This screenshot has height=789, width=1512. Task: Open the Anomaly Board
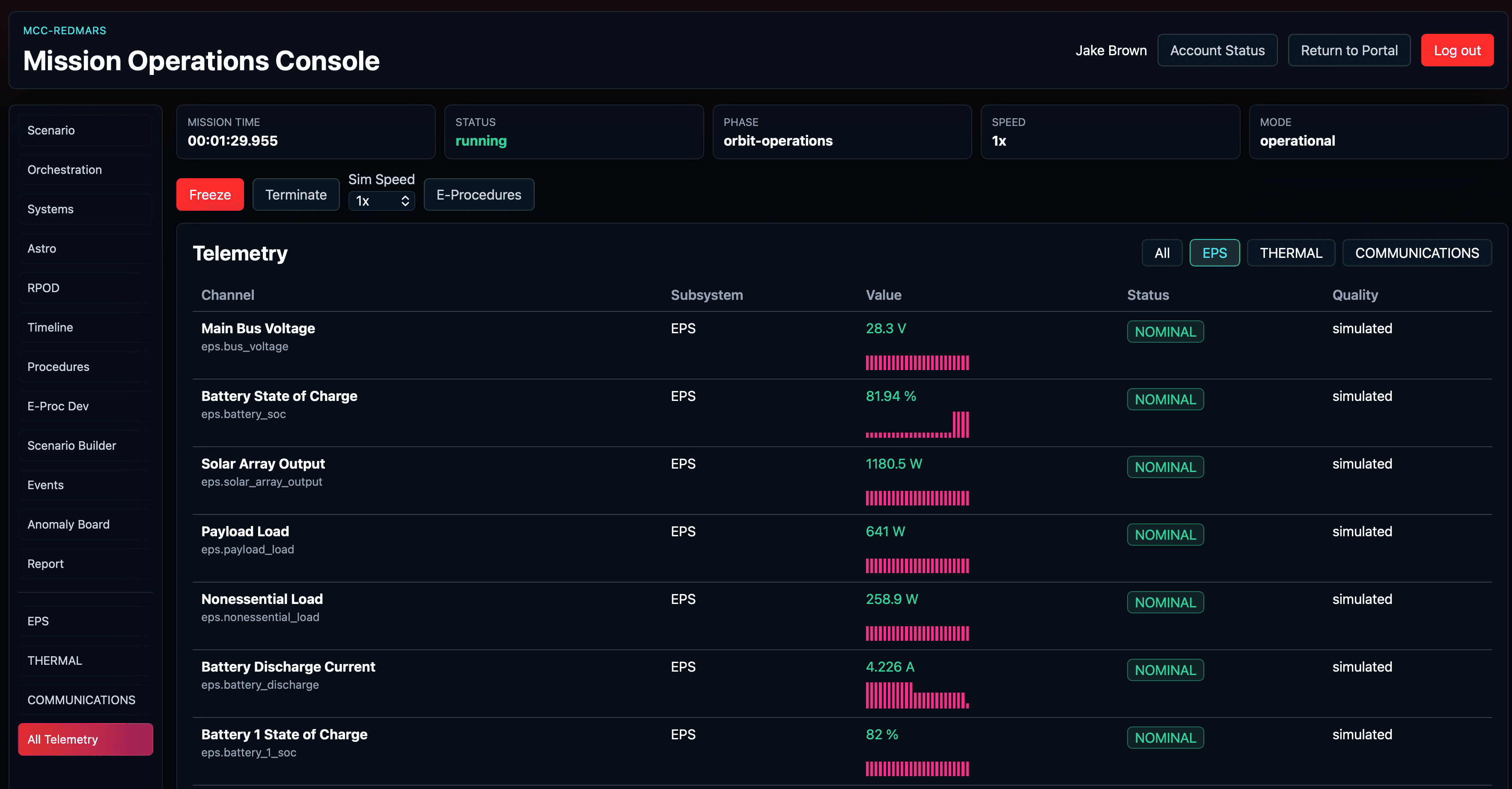click(86, 524)
